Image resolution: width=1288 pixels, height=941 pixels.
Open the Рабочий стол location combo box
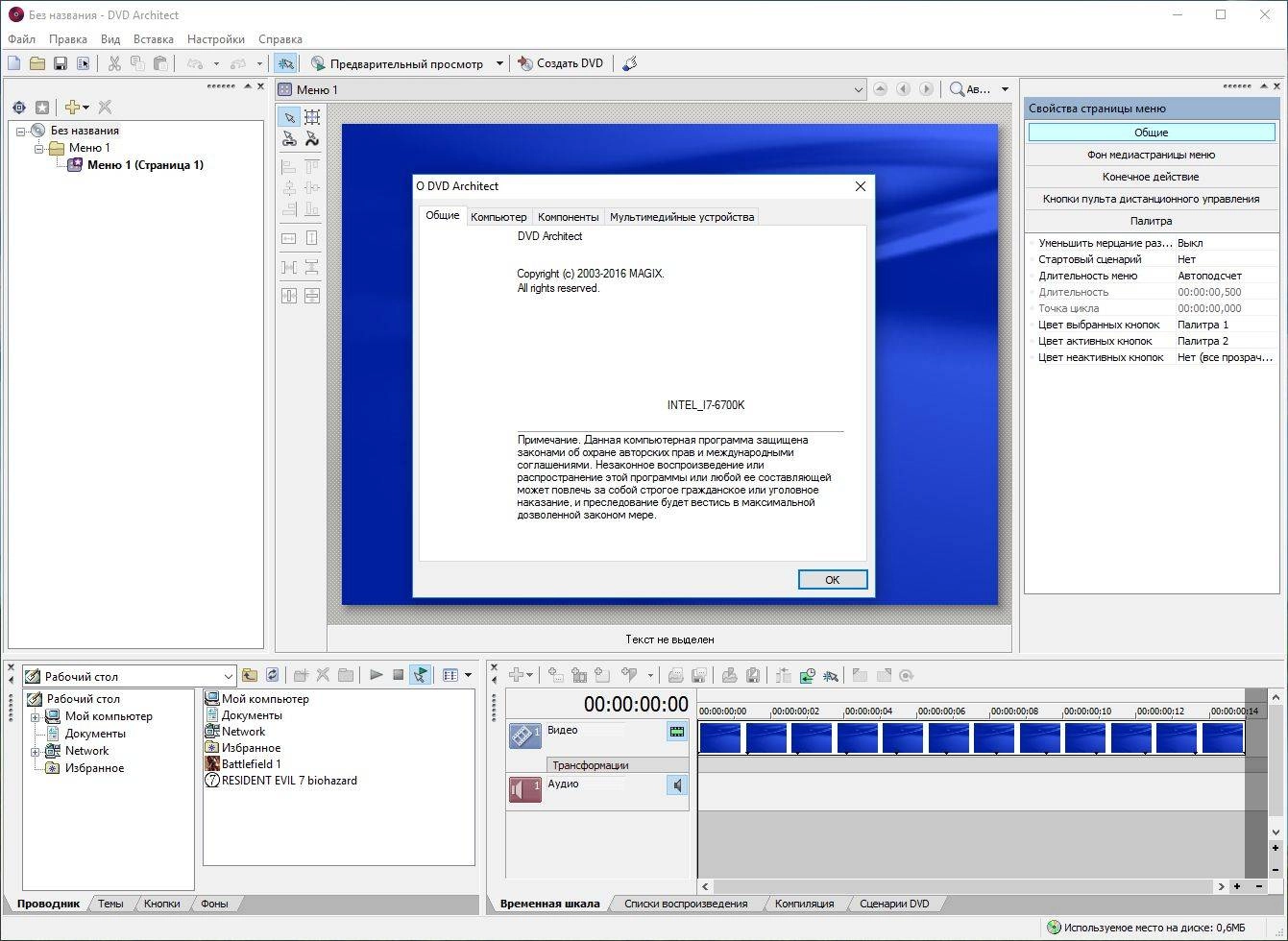[x=130, y=676]
